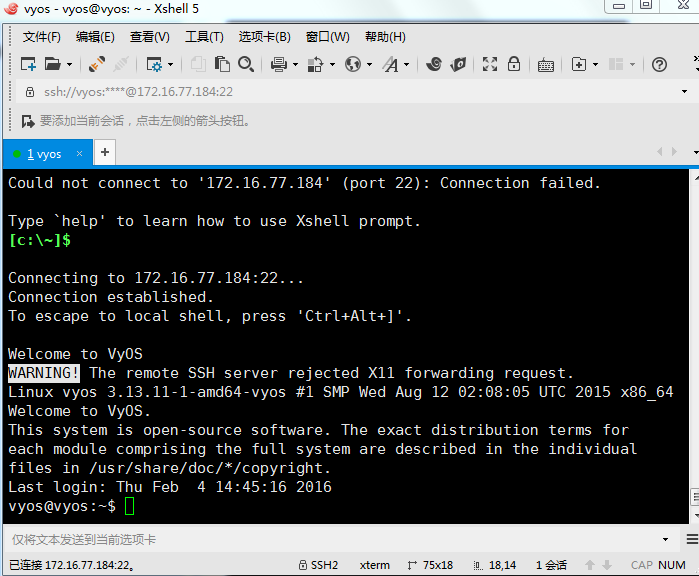Click the Open session folder icon

point(52,64)
